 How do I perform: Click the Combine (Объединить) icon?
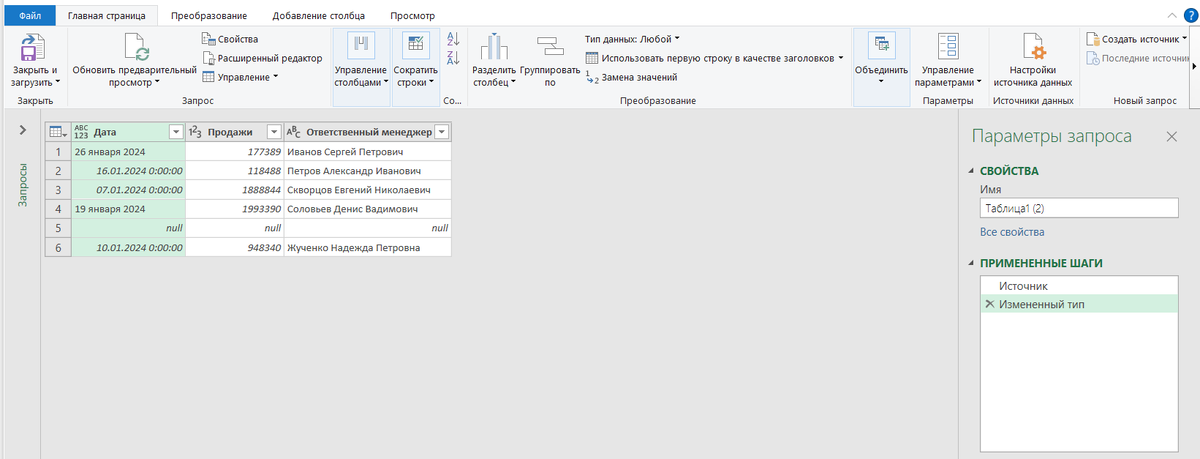pyautogui.click(x=881, y=45)
